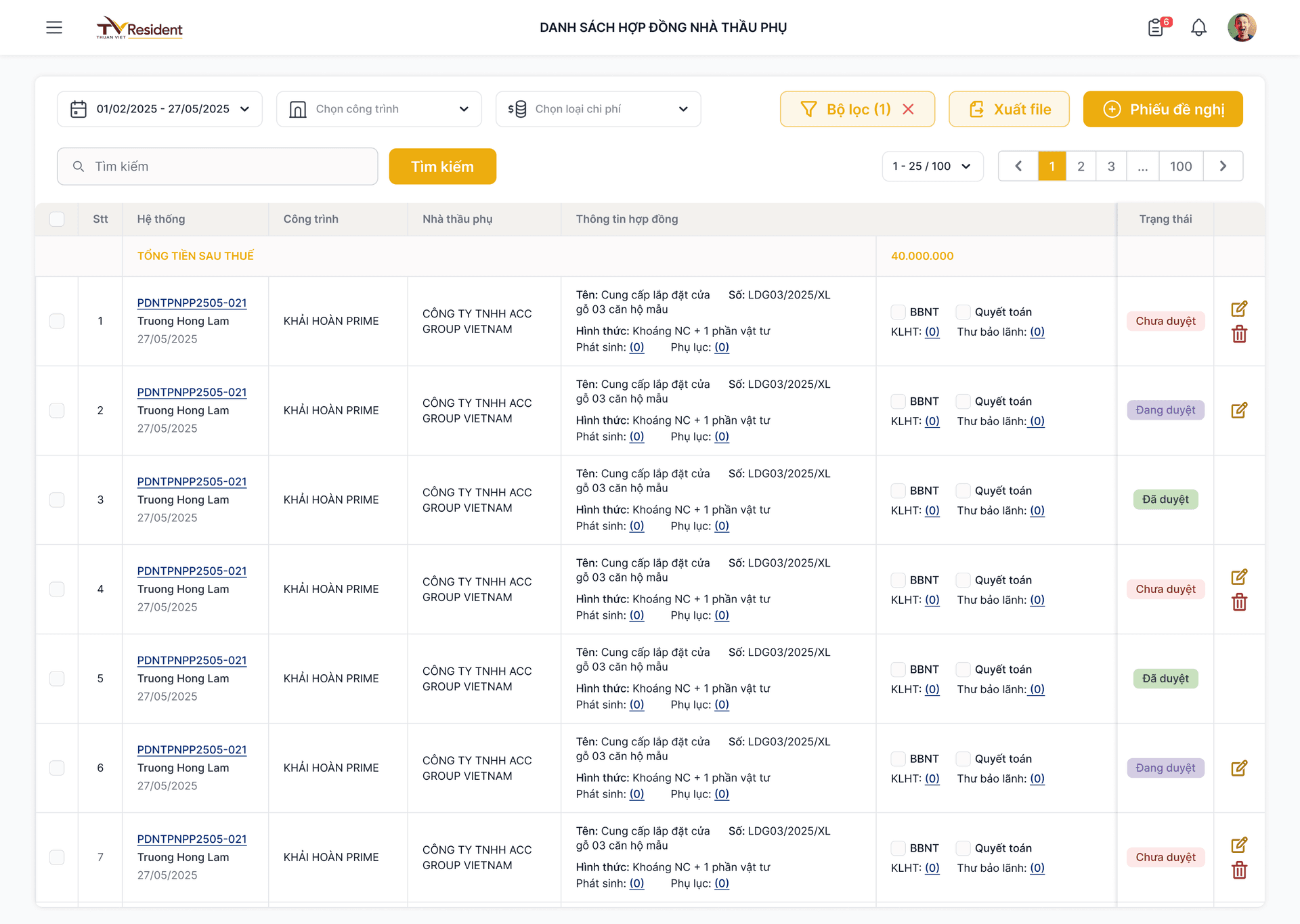
Task: Open the hamburger menu icon
Action: pos(54,28)
